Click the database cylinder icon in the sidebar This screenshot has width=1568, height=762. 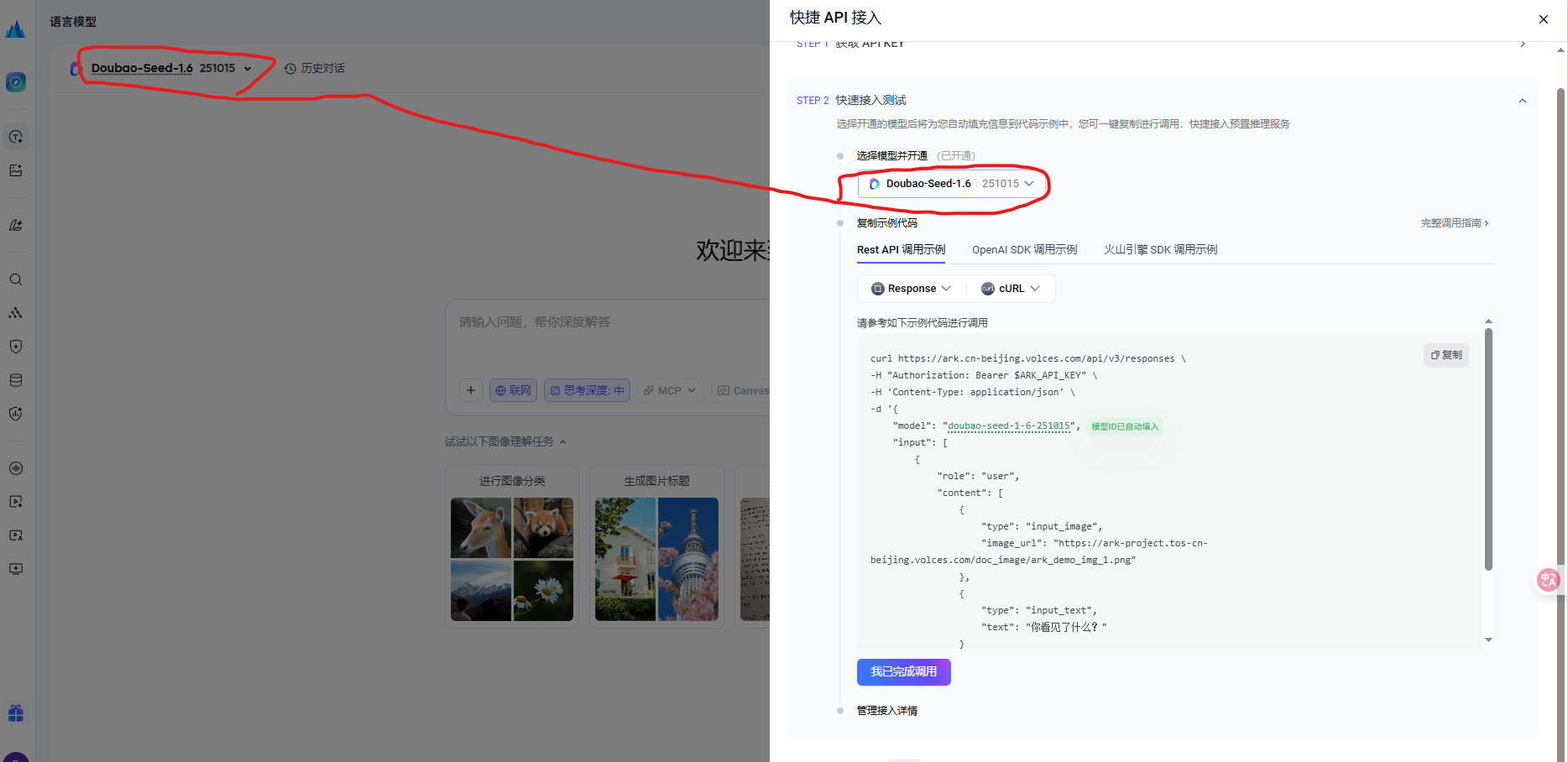[x=16, y=380]
